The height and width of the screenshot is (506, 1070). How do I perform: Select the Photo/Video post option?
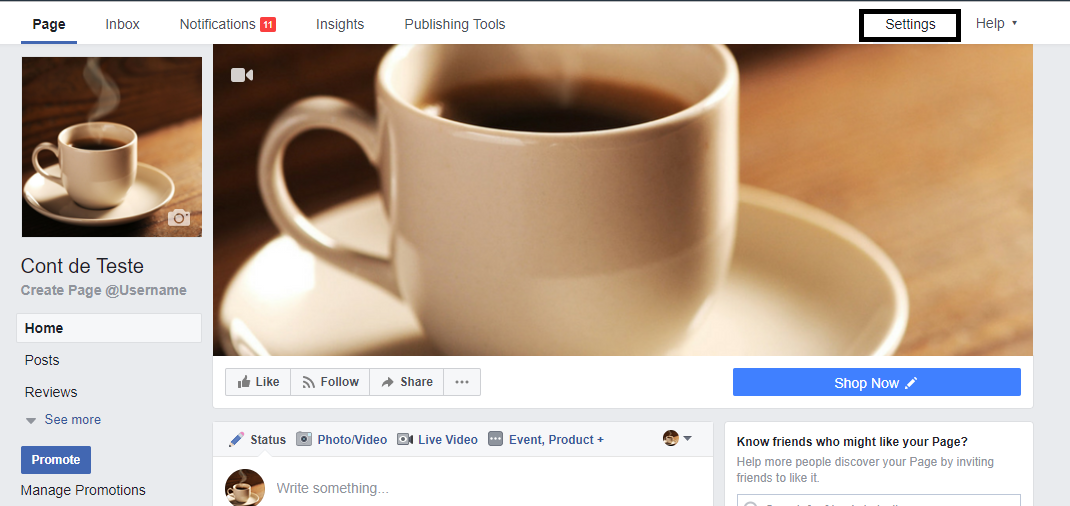click(x=341, y=439)
